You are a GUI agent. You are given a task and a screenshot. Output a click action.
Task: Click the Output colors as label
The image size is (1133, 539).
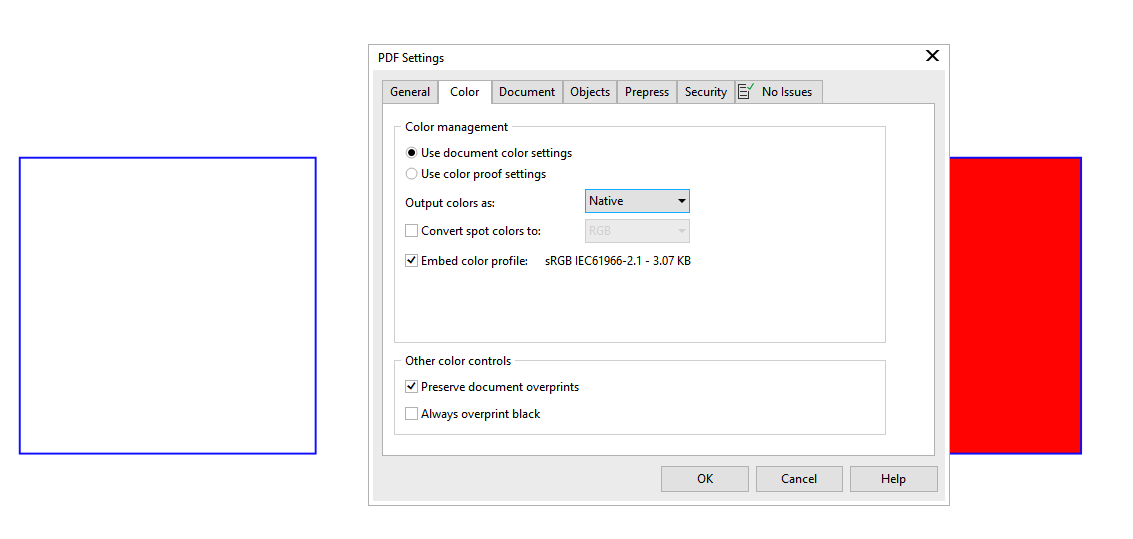click(x=449, y=203)
